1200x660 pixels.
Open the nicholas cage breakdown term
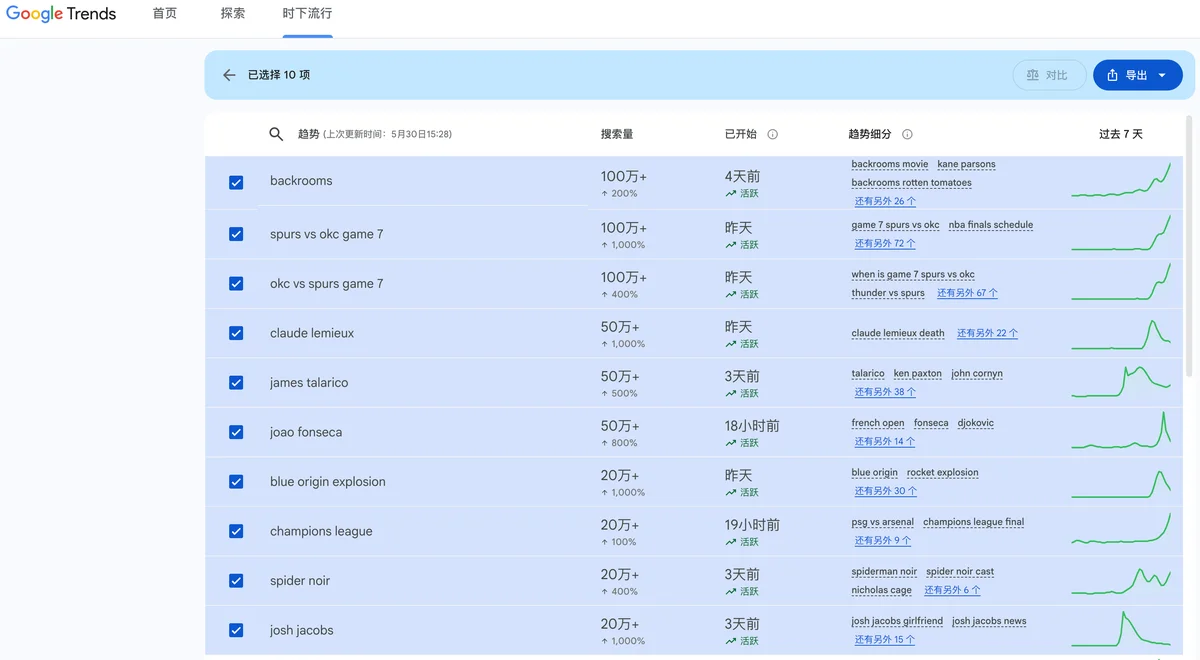[x=882, y=590]
